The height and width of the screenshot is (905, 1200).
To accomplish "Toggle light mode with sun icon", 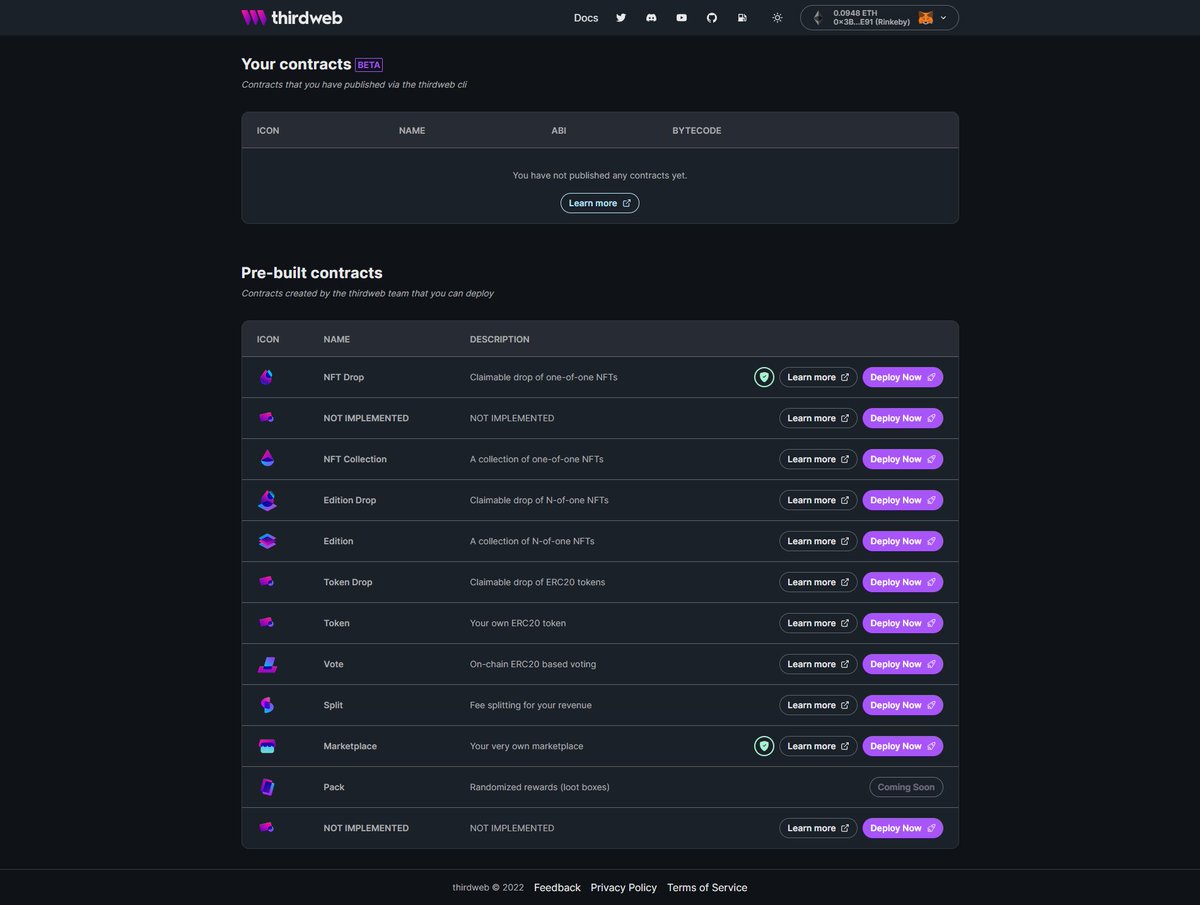I will (x=777, y=18).
